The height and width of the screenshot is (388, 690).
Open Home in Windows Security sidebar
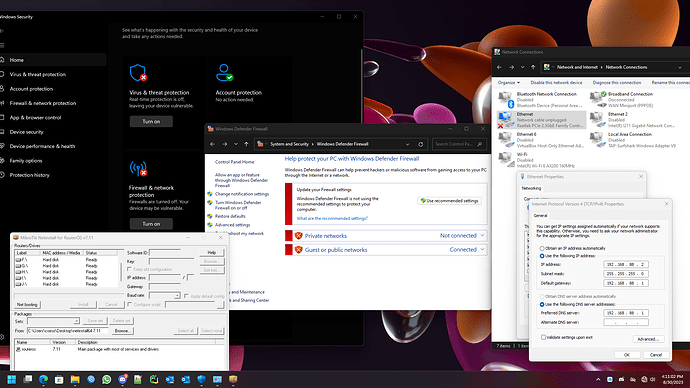pos(53,60)
